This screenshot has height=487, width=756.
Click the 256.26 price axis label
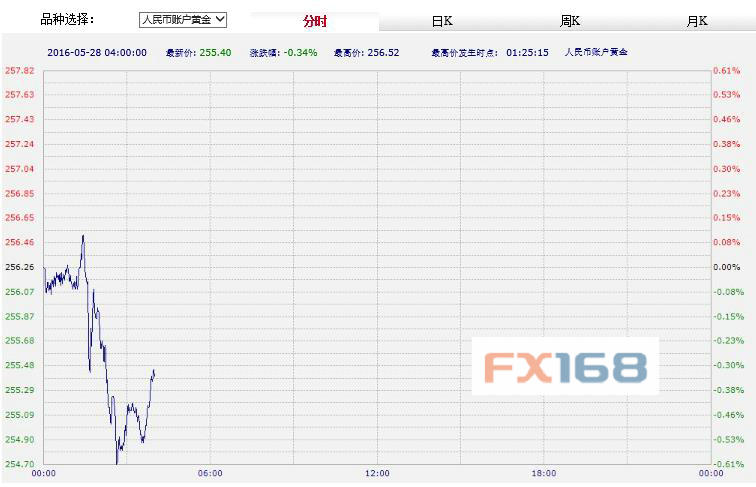click(19, 268)
